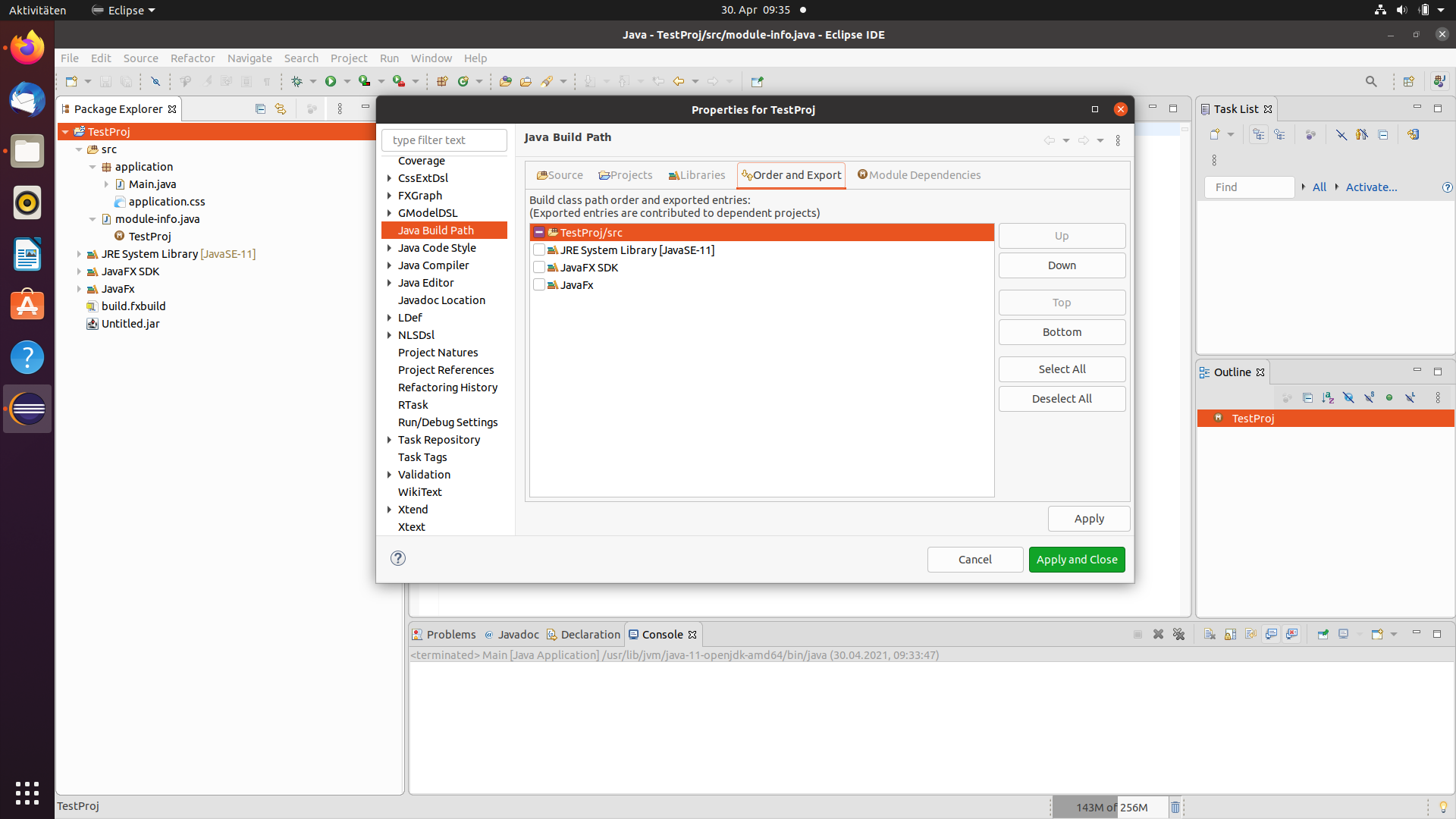Viewport: 1456px width, 819px height.
Task: Open Thunderbird mail from the dock
Action: click(x=27, y=99)
